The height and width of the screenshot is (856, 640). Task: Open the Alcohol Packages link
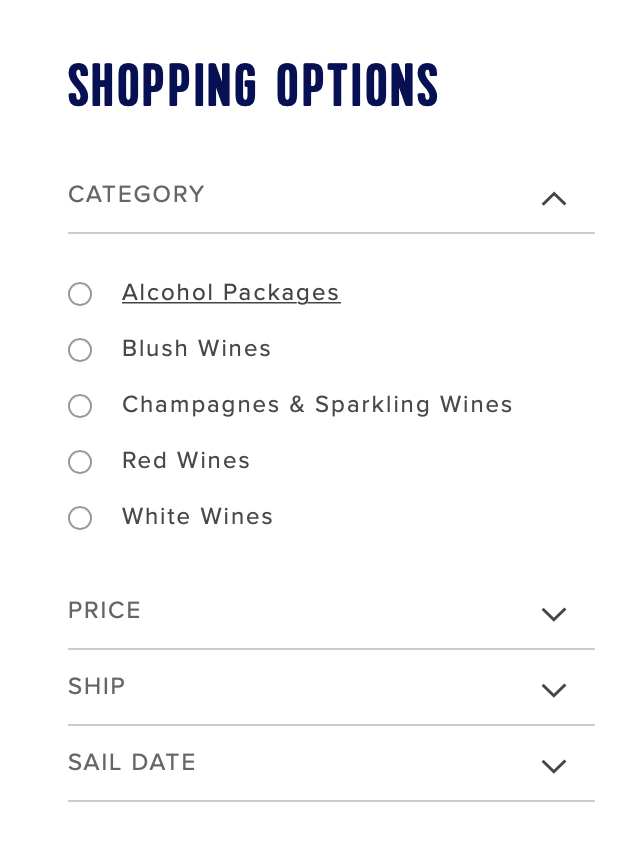(x=231, y=293)
